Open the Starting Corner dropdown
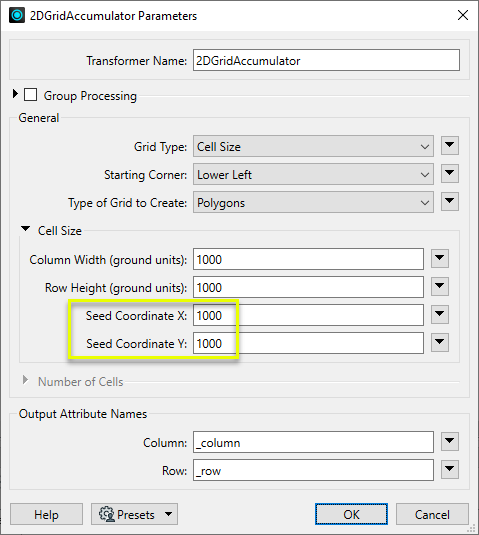479x535 pixels. pyautogui.click(x=313, y=174)
